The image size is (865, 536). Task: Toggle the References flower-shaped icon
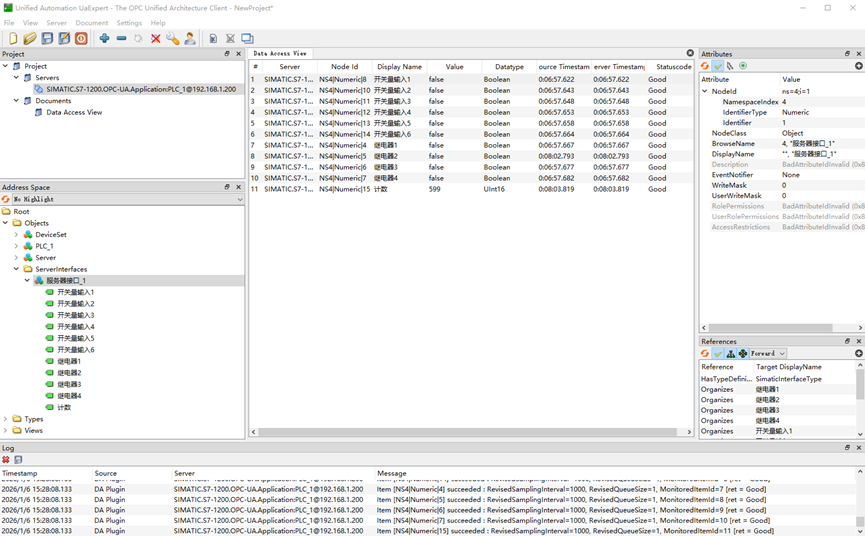[x=743, y=353]
